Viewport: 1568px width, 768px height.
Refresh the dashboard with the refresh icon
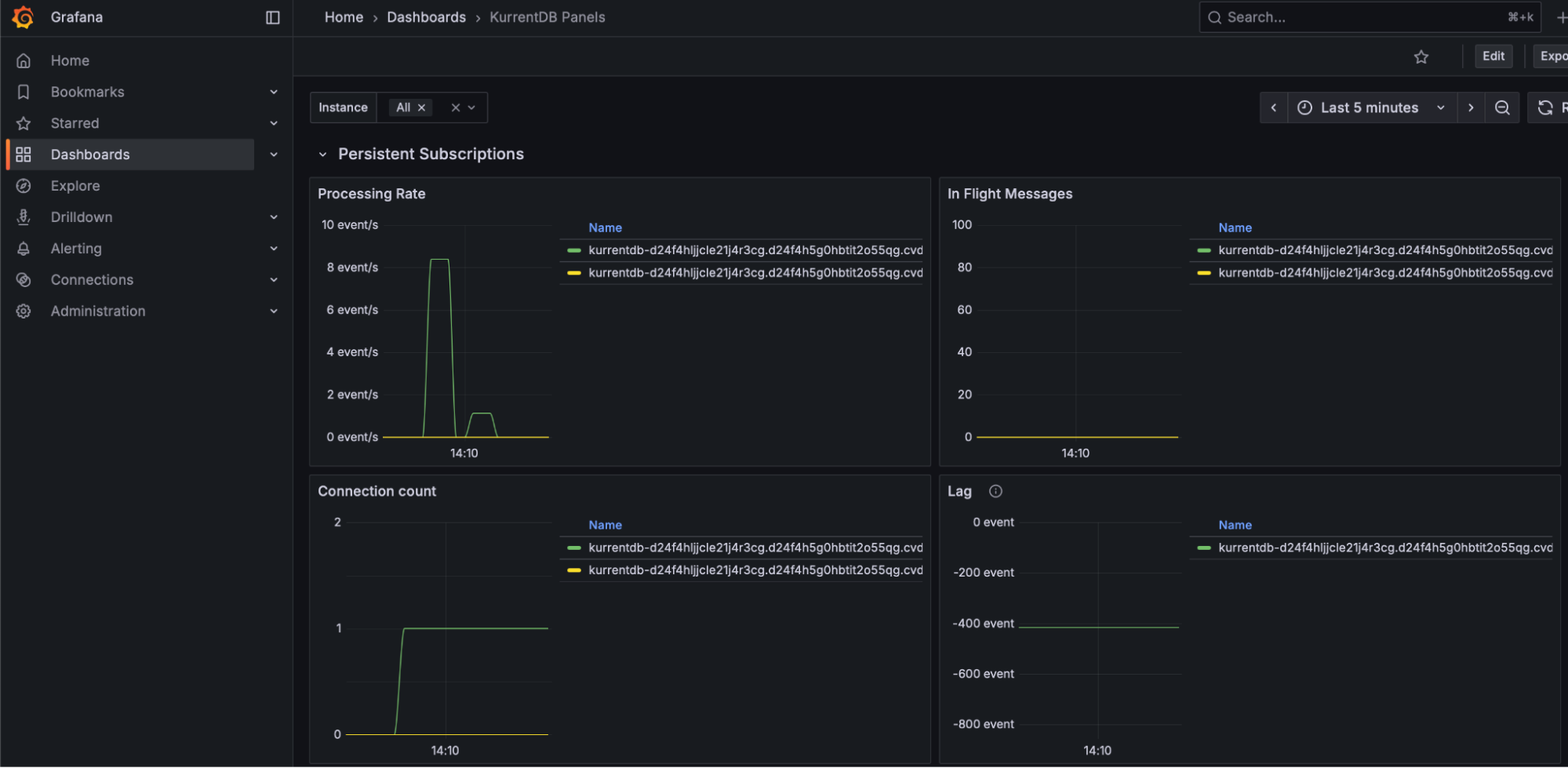point(1544,107)
